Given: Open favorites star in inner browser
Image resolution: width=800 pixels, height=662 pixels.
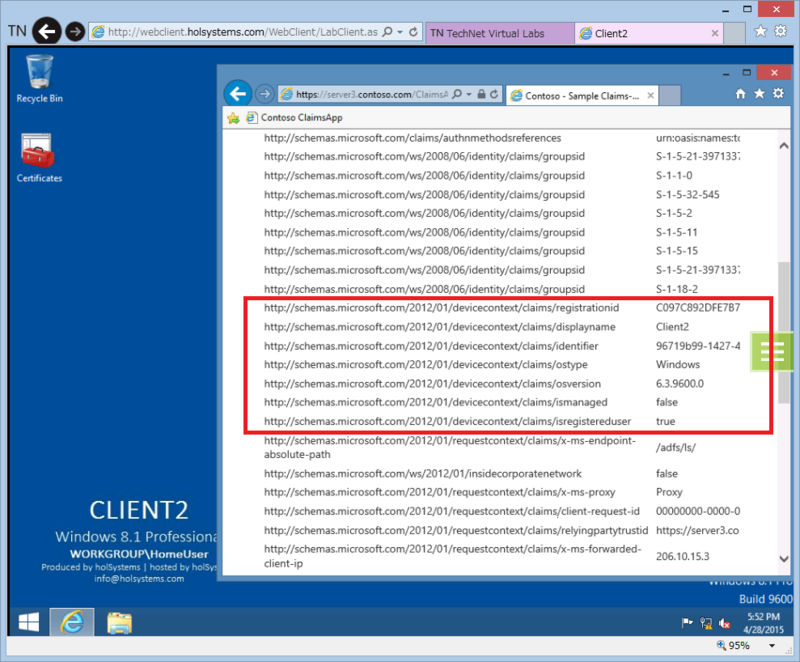Looking at the screenshot, I should pyautogui.click(x=759, y=93).
